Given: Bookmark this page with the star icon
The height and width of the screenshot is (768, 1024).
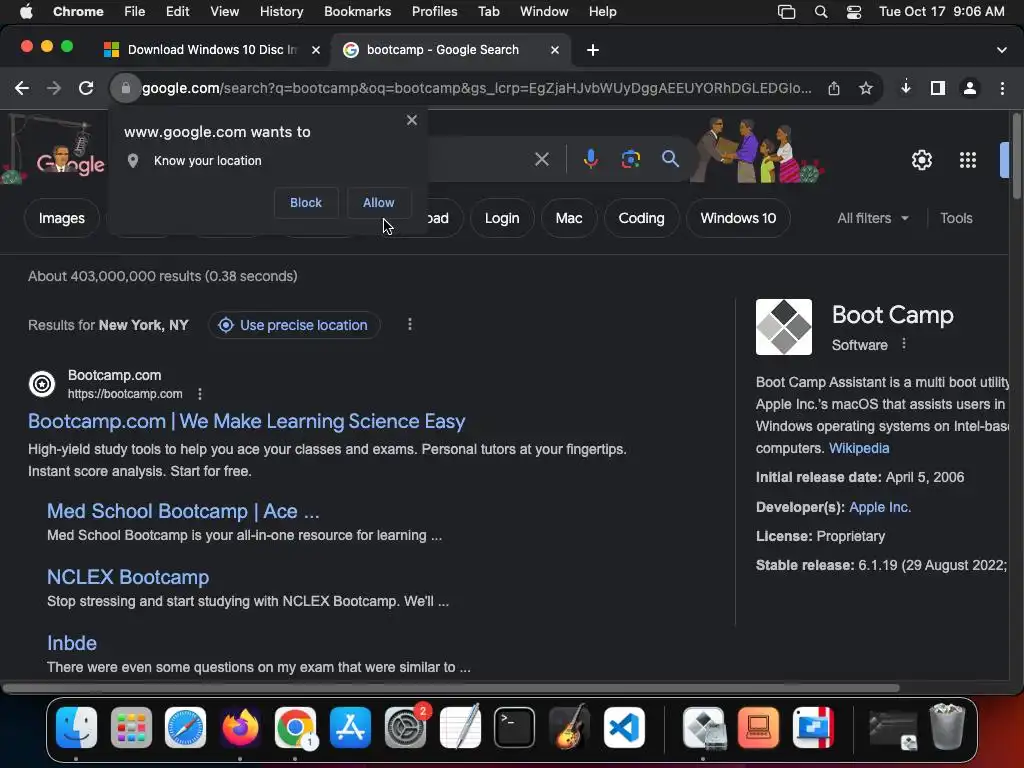Looking at the screenshot, I should coord(866,88).
